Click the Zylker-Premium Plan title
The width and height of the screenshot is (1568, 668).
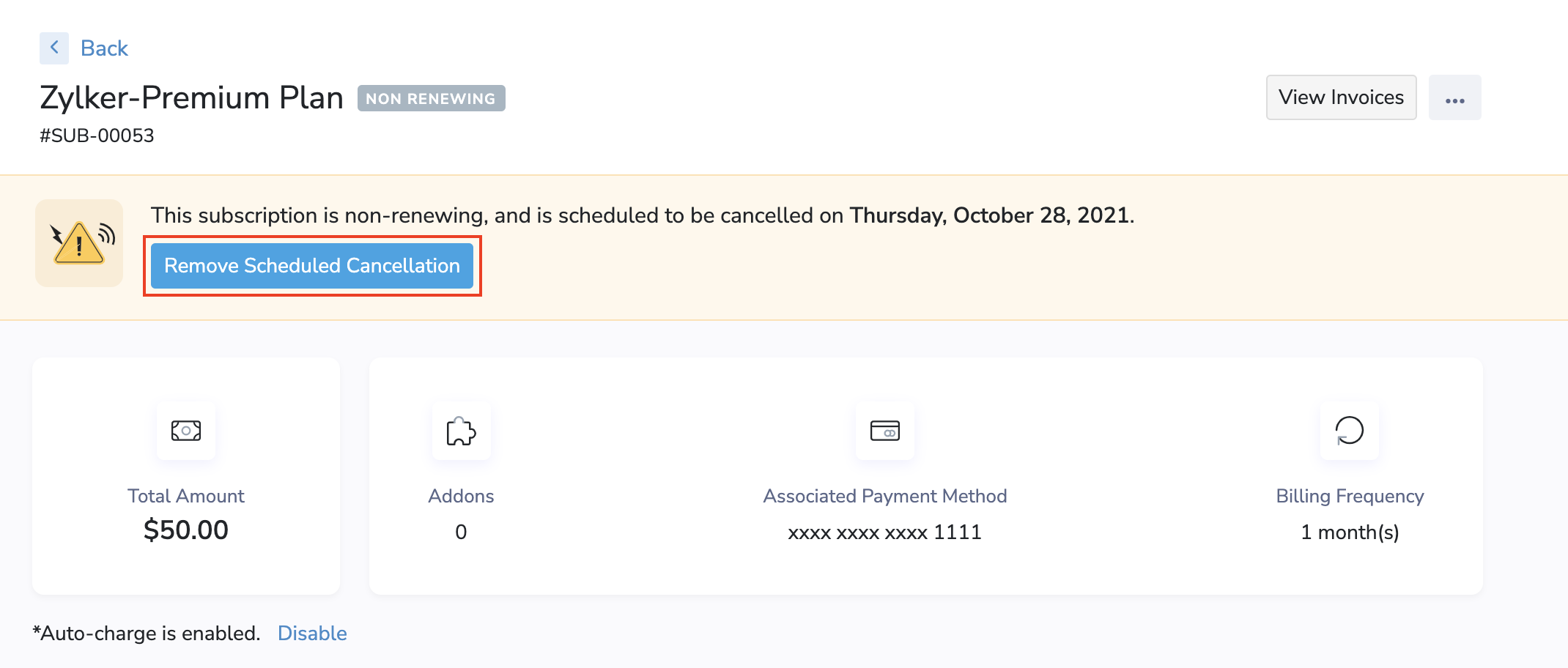(x=192, y=97)
